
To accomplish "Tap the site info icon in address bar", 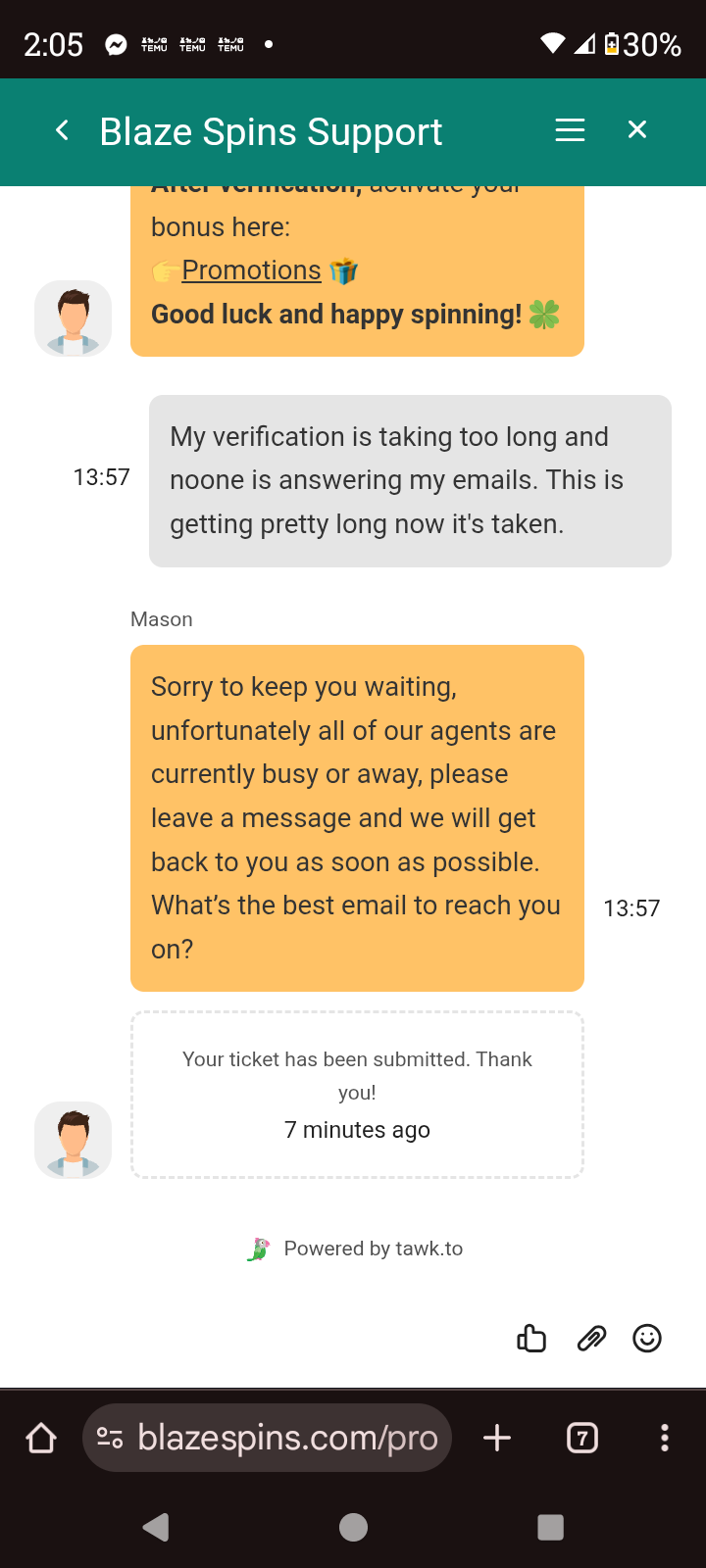I will pos(110,1438).
